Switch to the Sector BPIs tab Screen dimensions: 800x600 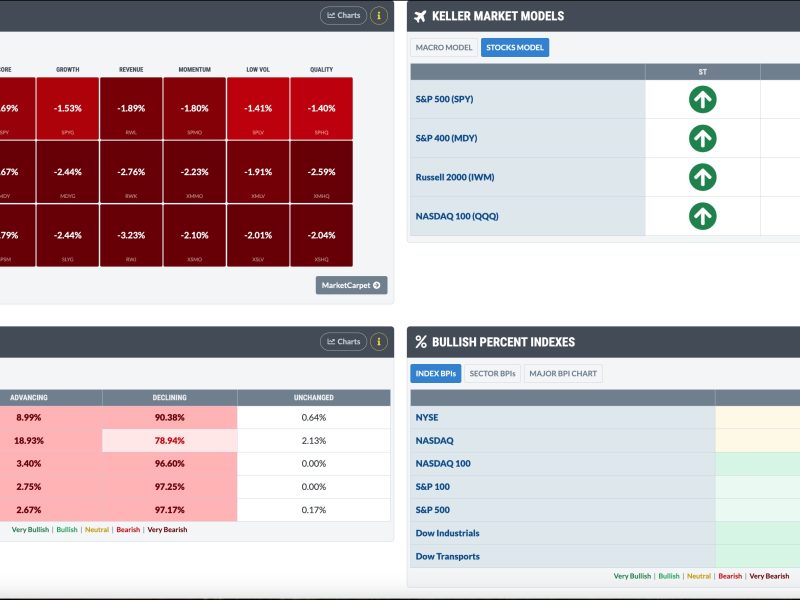(x=492, y=373)
